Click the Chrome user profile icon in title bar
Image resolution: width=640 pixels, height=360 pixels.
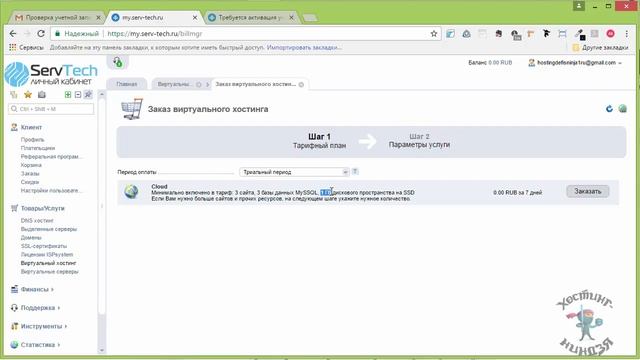(579, 6)
